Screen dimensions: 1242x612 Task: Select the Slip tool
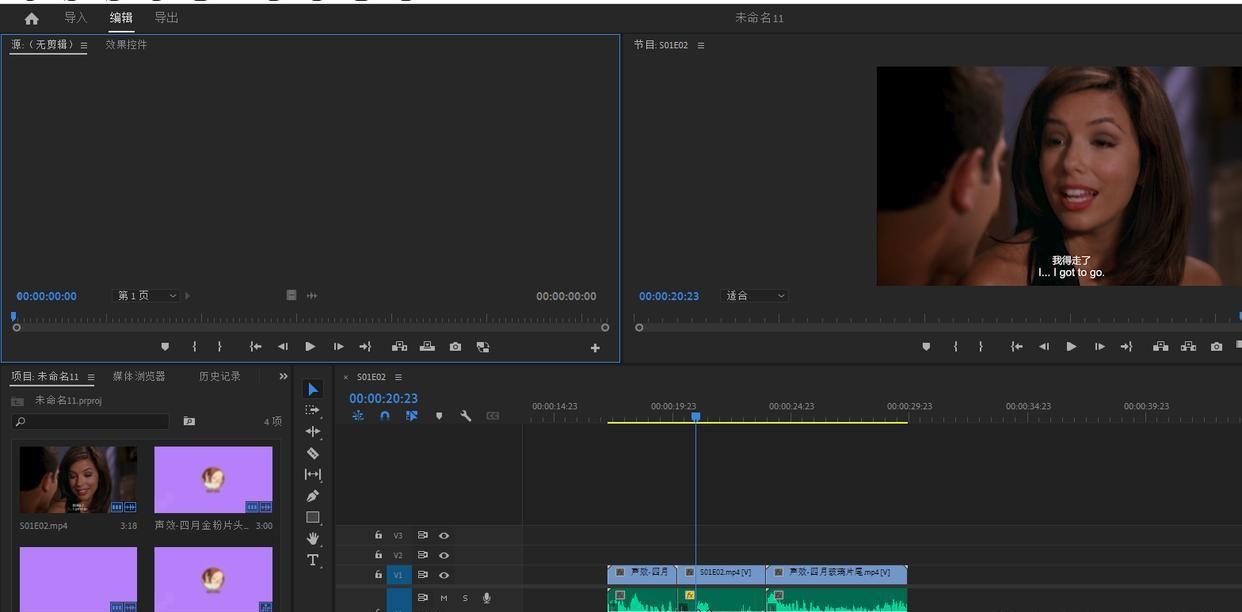tap(313, 474)
